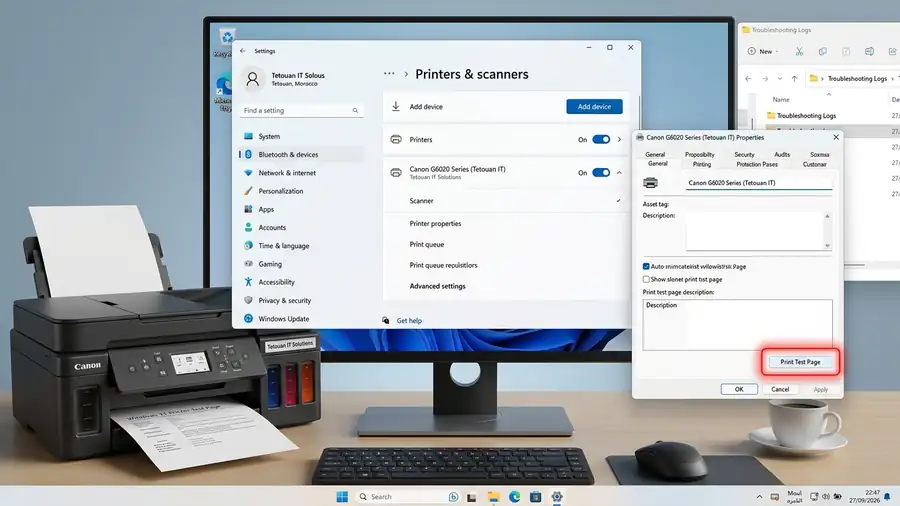Select the Accounts person icon
Screen dimensions: 900x506
click(248, 227)
